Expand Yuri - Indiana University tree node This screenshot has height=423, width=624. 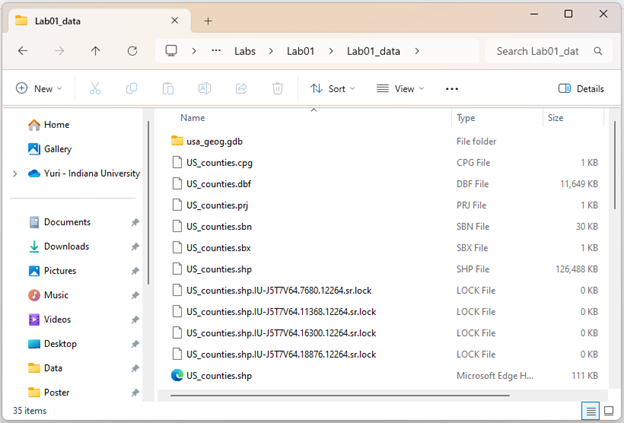click(15, 173)
